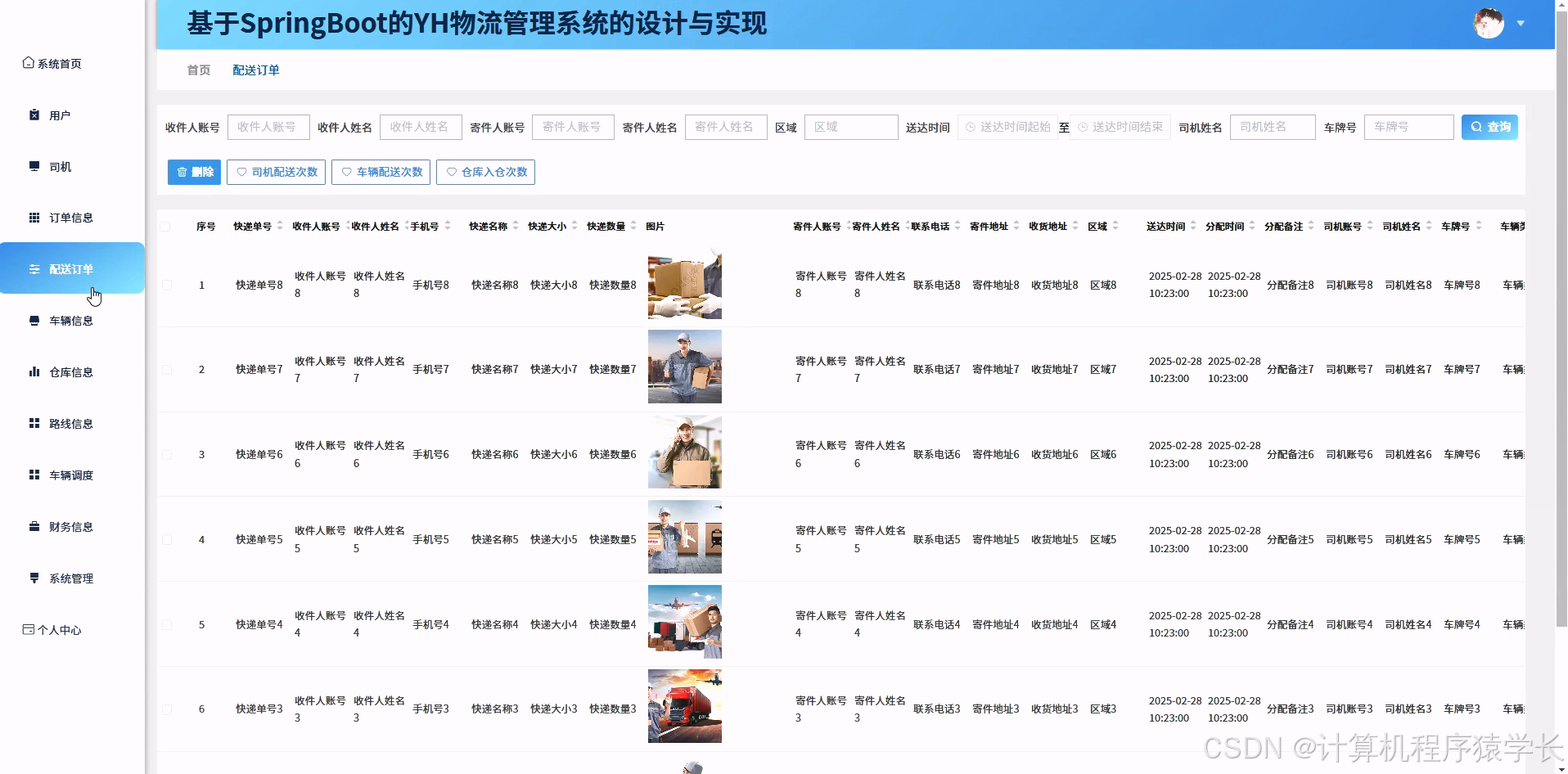Check the select-all checkbox in table header
This screenshot has height=774, width=1568.
tap(168, 226)
